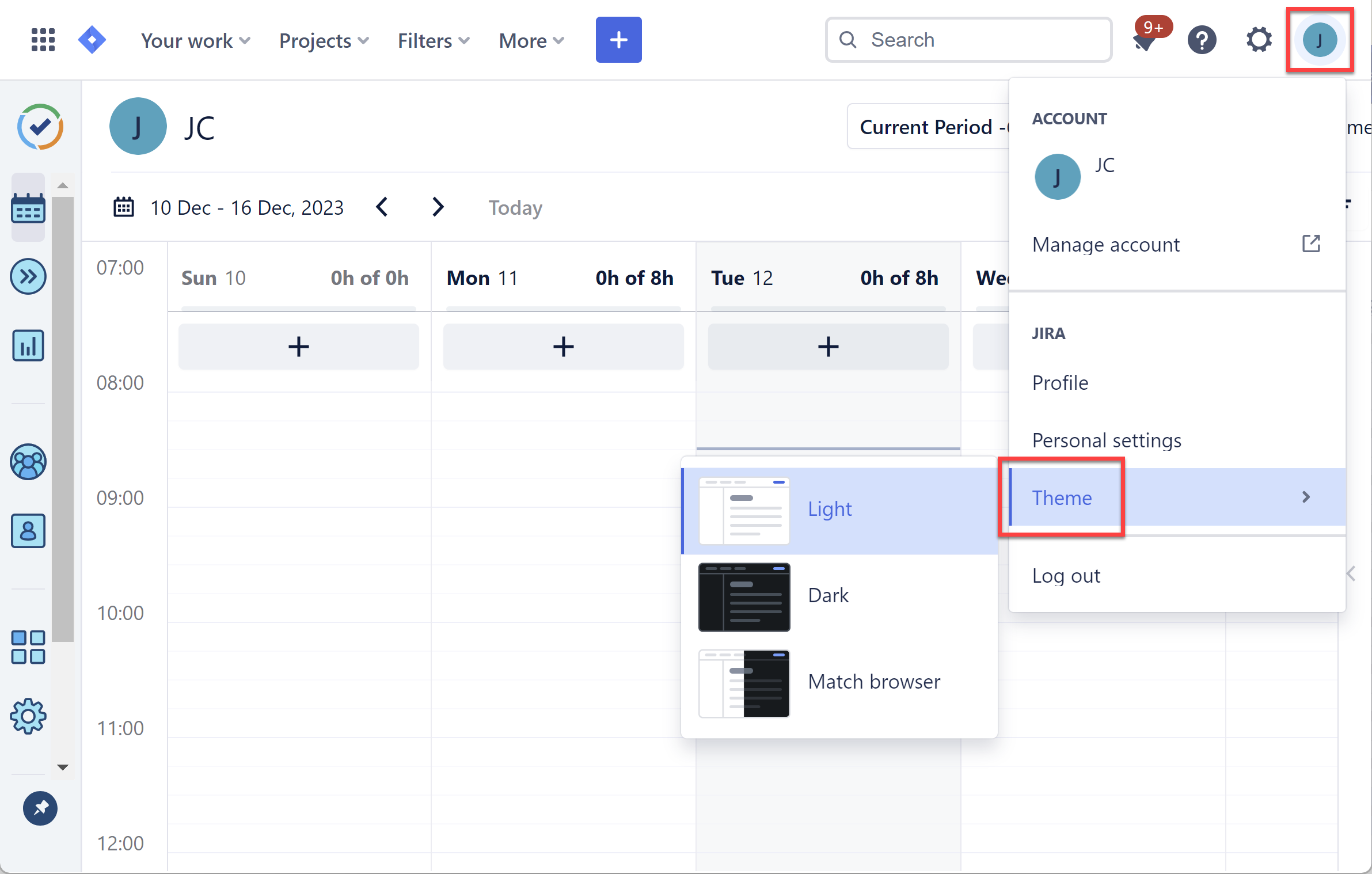Expand the Projects dropdown menu
Image resolution: width=1372 pixels, height=874 pixels.
coord(322,40)
